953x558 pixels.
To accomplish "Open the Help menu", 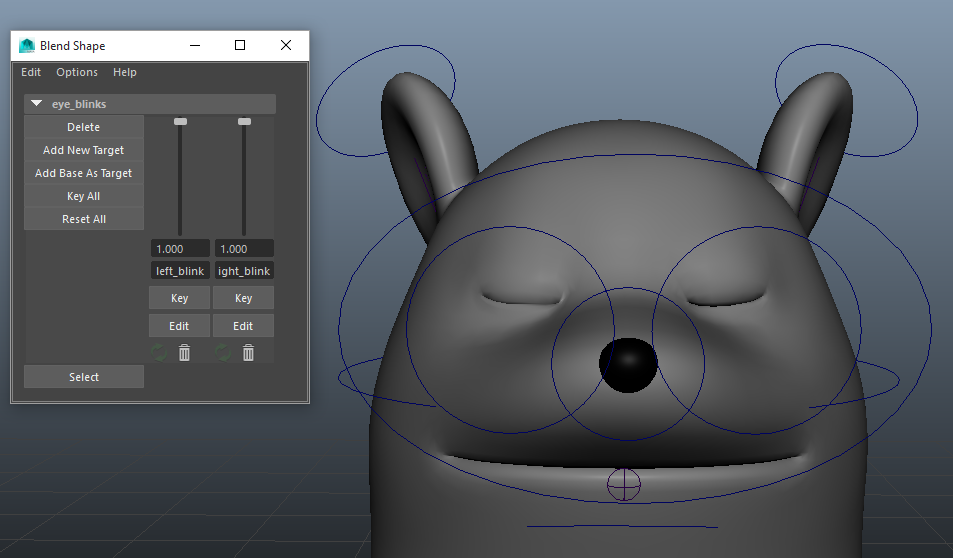I will click(x=125, y=72).
